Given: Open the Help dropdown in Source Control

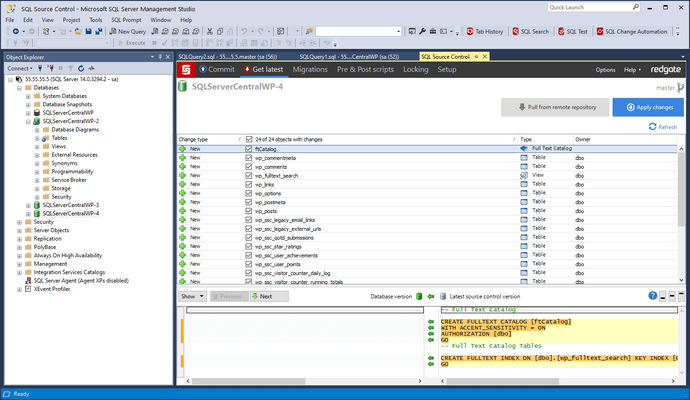Looking at the screenshot, I should 632,70.
